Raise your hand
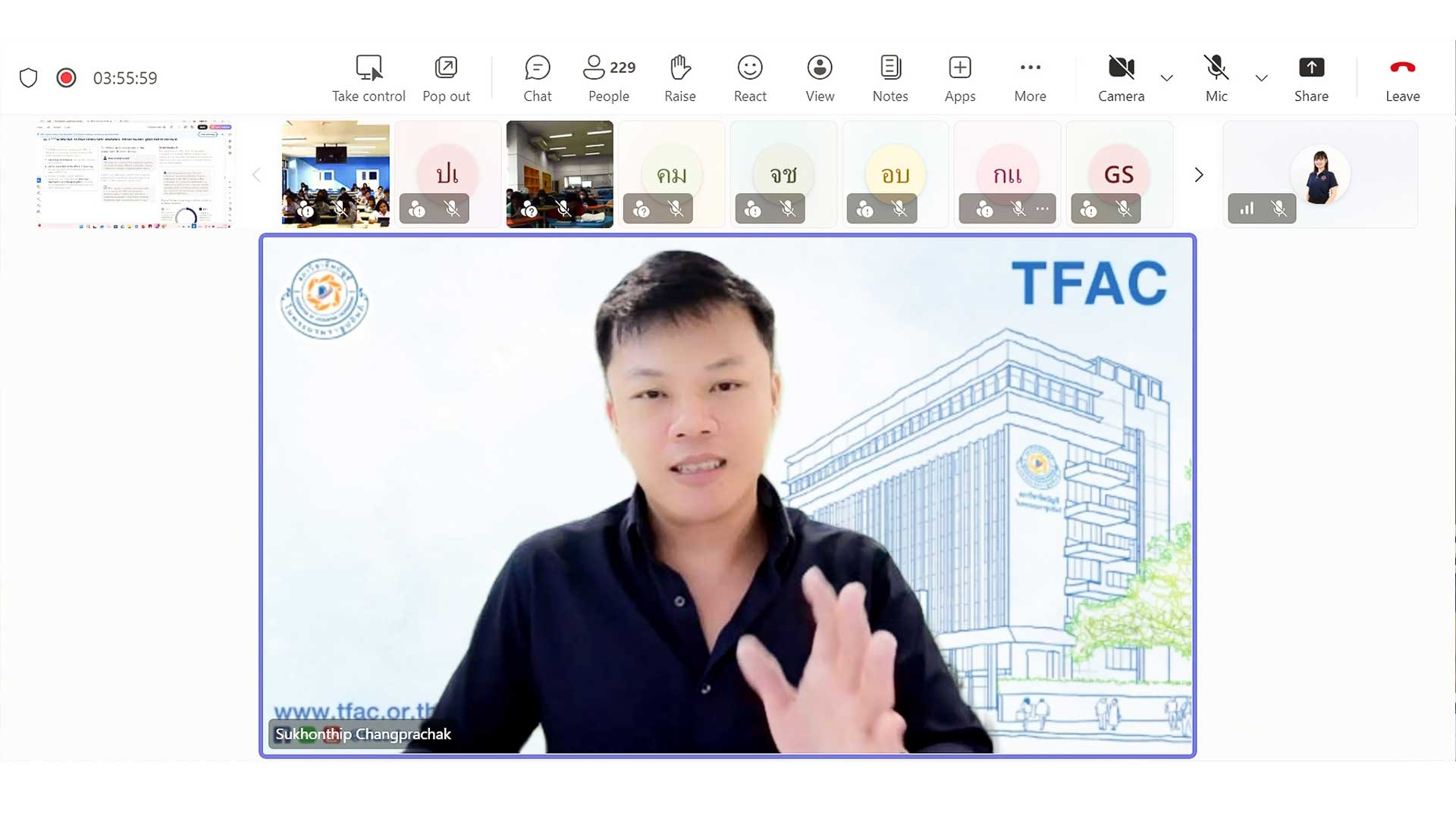1456x819 pixels. coord(680,79)
